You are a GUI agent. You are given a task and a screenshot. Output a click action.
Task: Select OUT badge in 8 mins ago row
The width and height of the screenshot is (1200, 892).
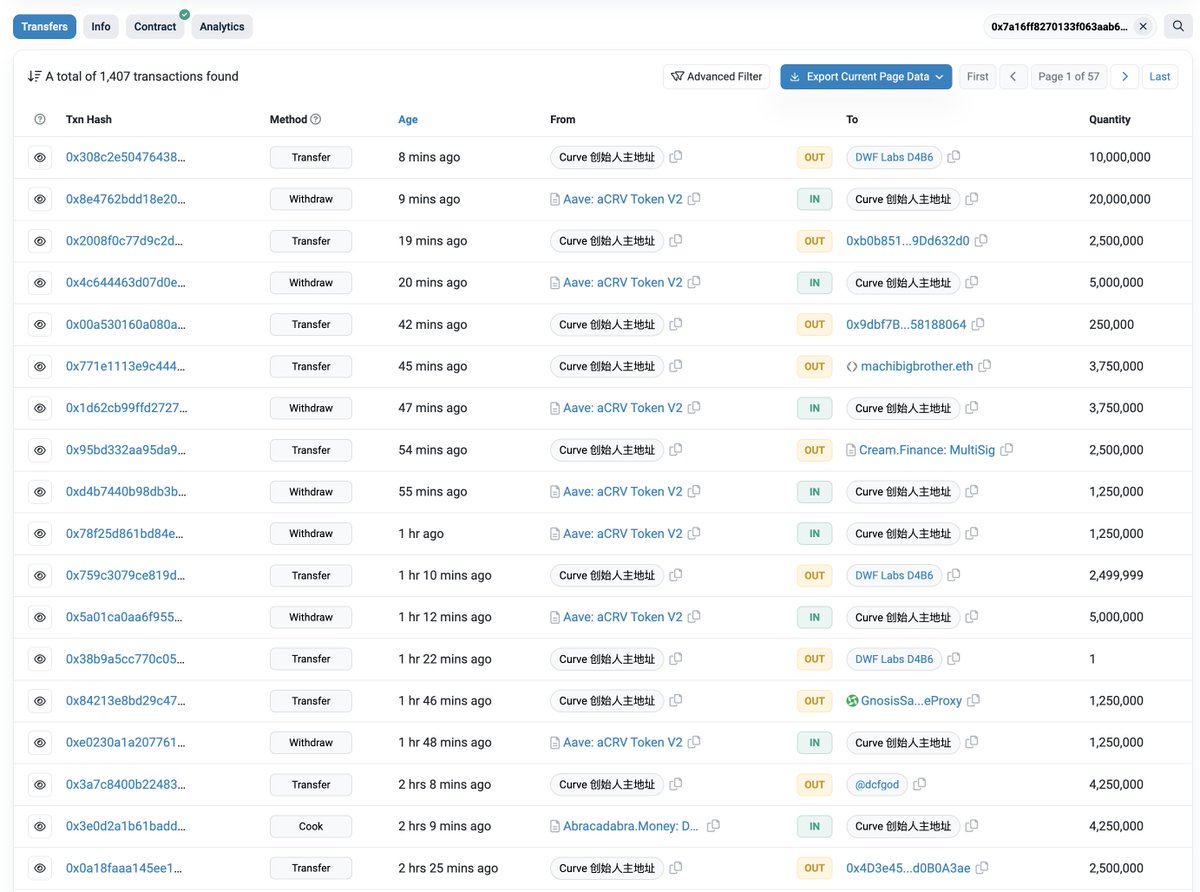coord(815,157)
